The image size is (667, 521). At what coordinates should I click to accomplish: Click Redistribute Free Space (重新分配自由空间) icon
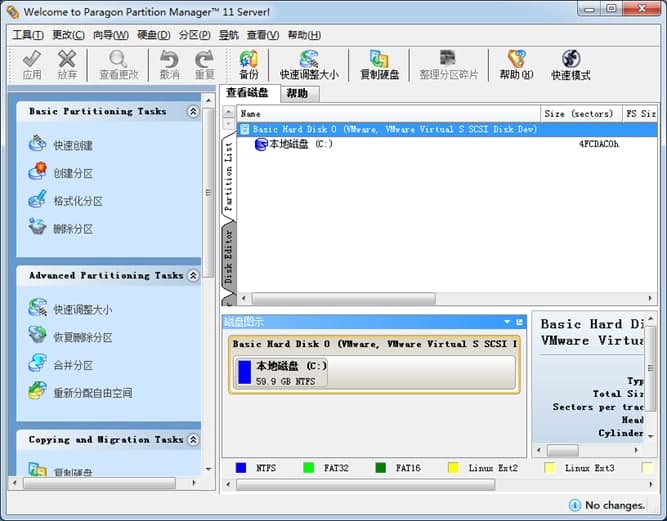pos(37,390)
